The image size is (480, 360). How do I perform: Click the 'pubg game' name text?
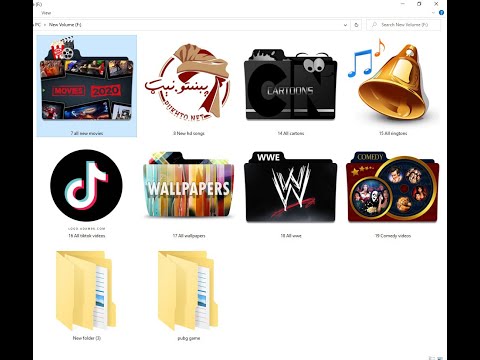pos(189,338)
